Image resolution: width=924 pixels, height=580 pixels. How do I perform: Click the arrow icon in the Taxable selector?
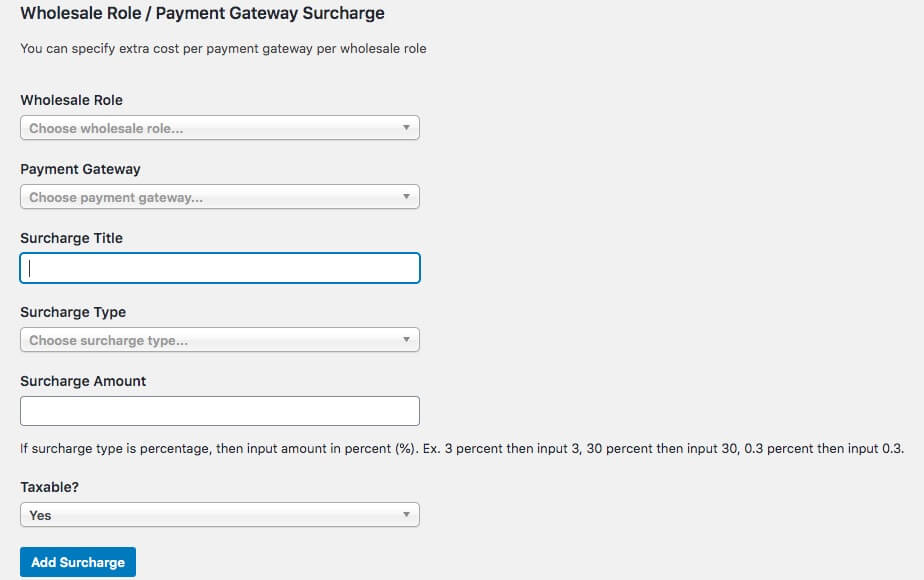406,515
